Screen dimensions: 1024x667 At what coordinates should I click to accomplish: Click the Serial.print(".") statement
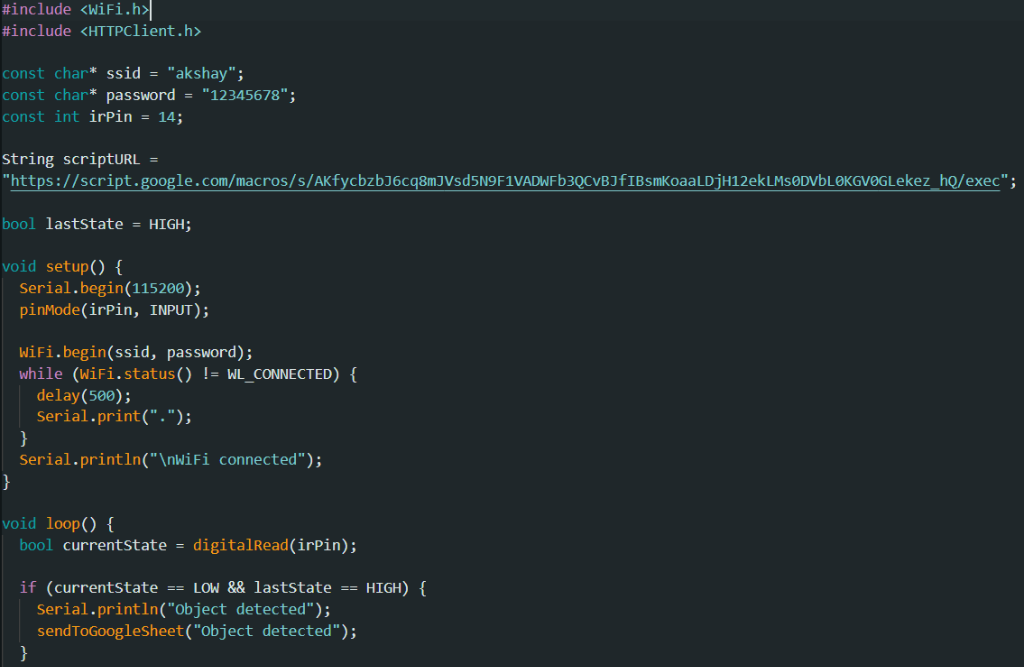click(113, 416)
